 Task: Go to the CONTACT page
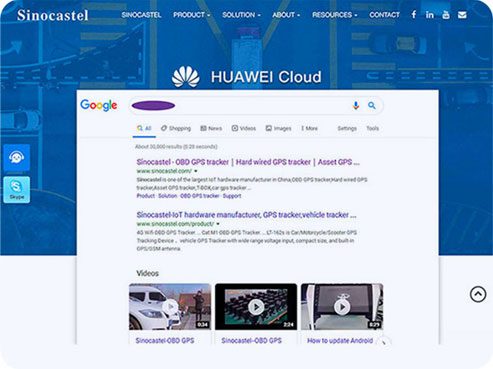click(x=384, y=15)
